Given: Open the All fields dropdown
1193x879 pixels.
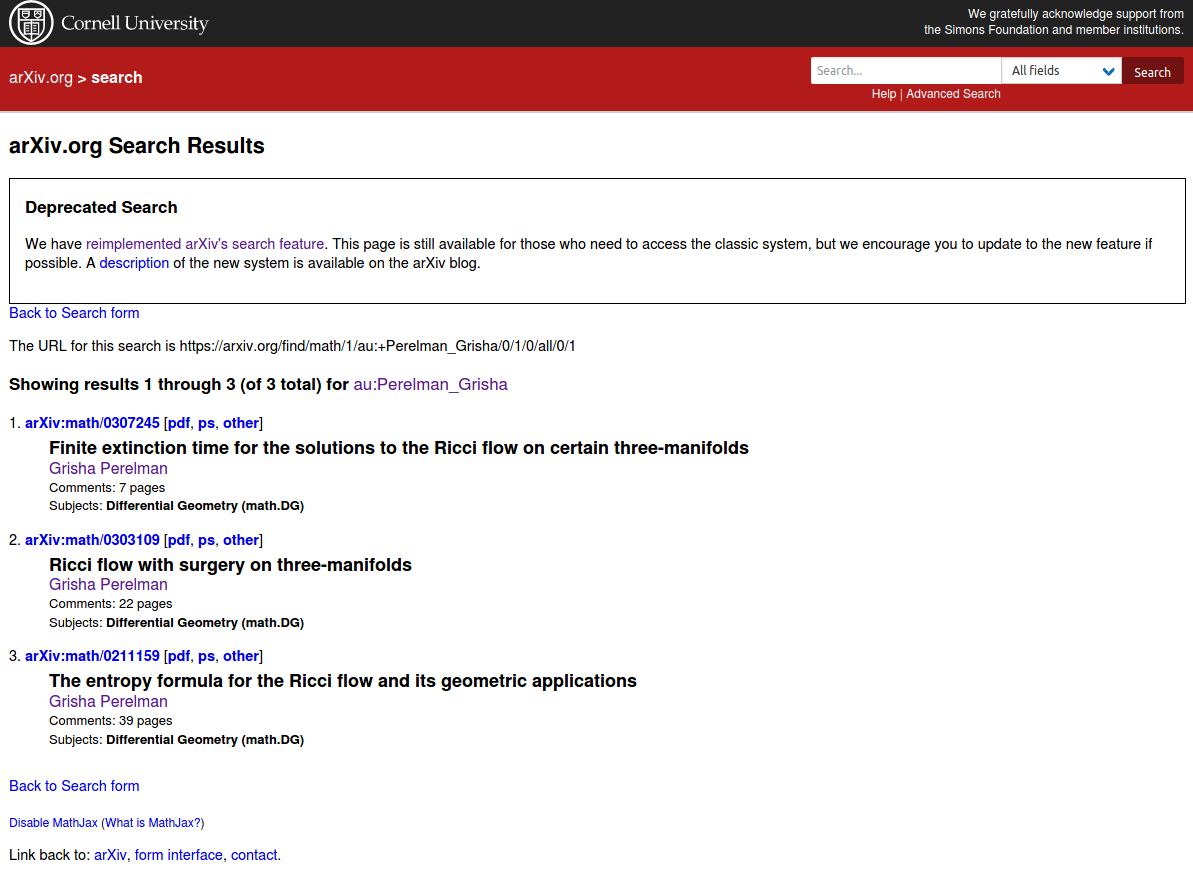Looking at the screenshot, I should (x=1061, y=71).
